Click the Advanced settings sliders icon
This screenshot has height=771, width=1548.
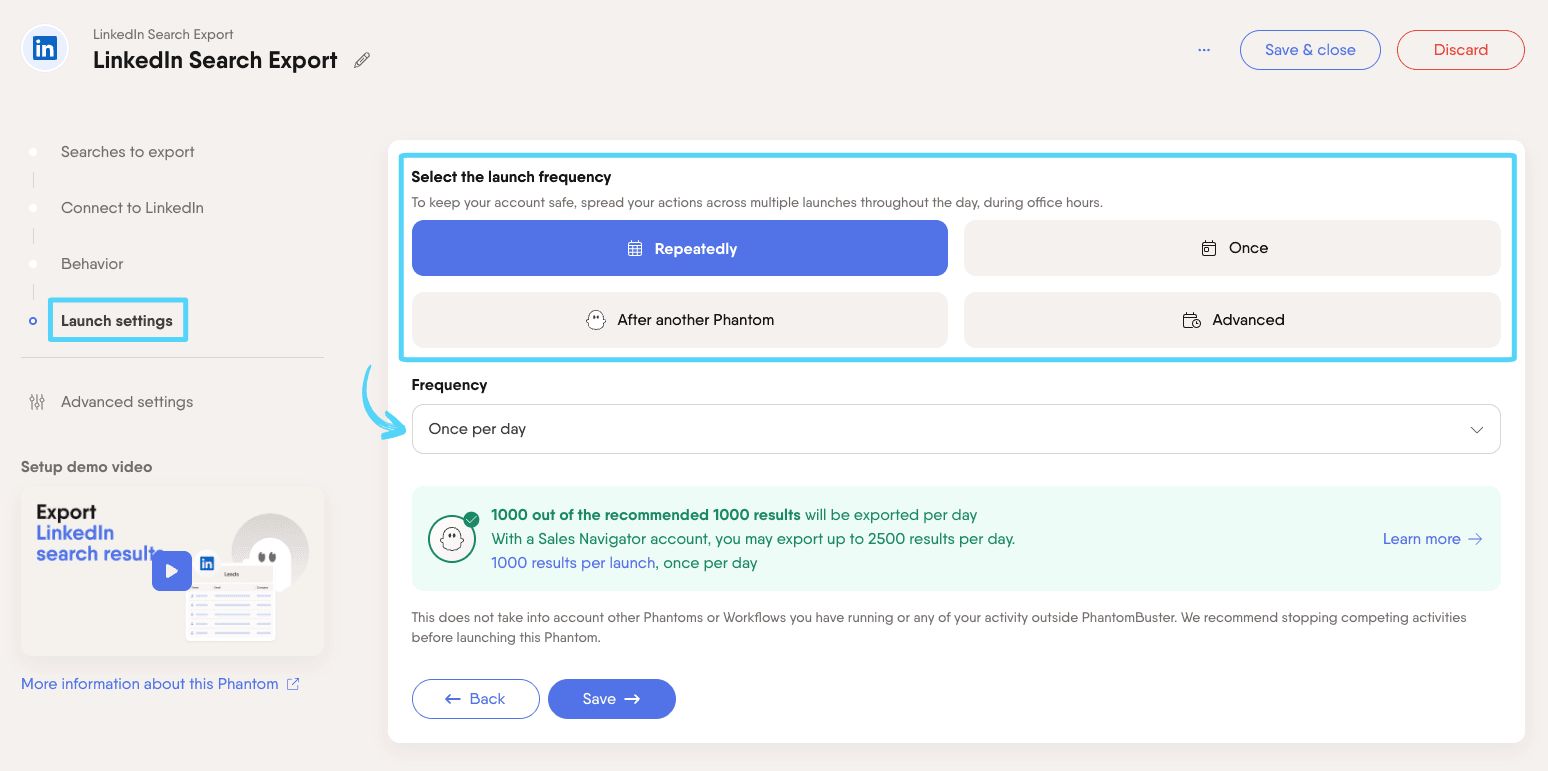37,402
